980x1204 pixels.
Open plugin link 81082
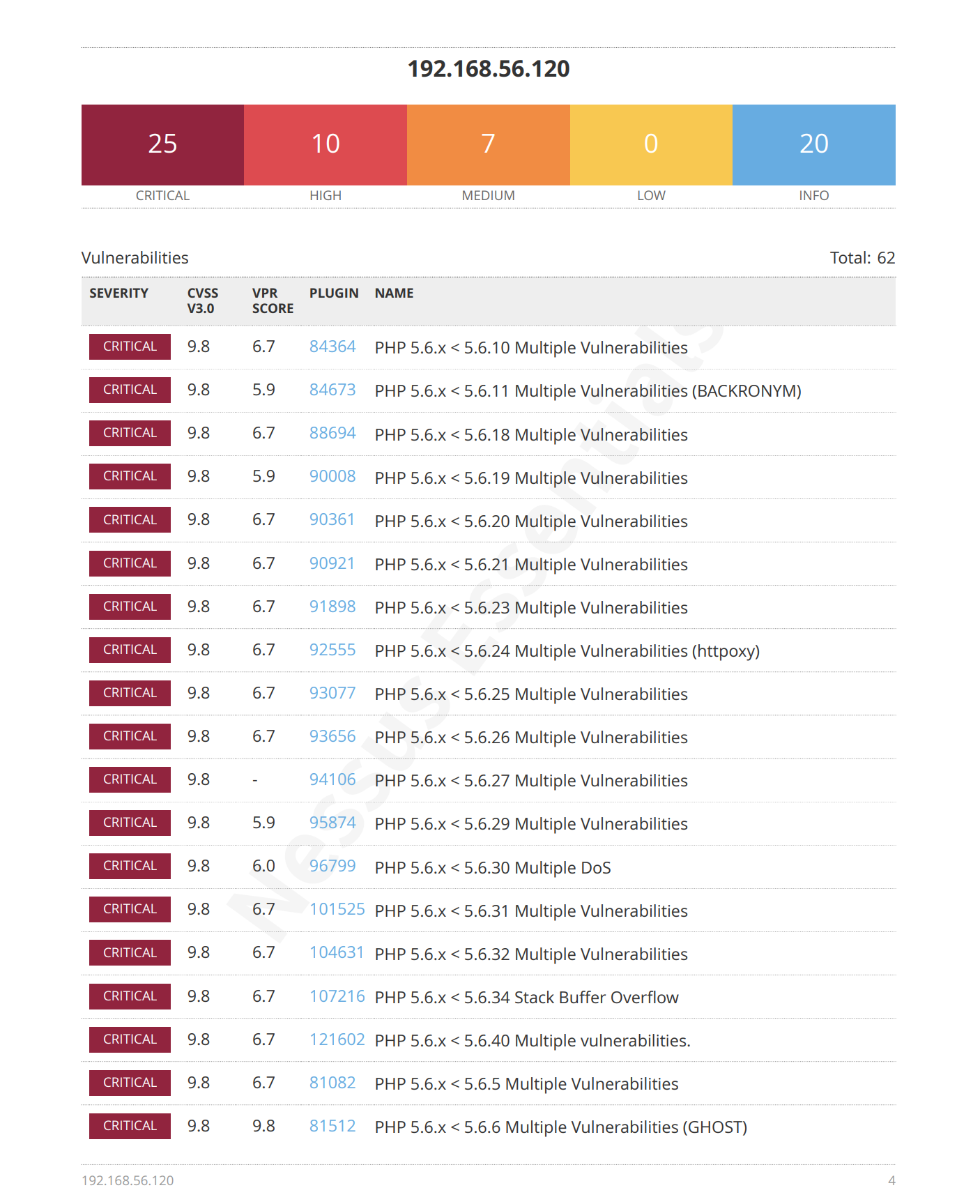pyautogui.click(x=332, y=1083)
